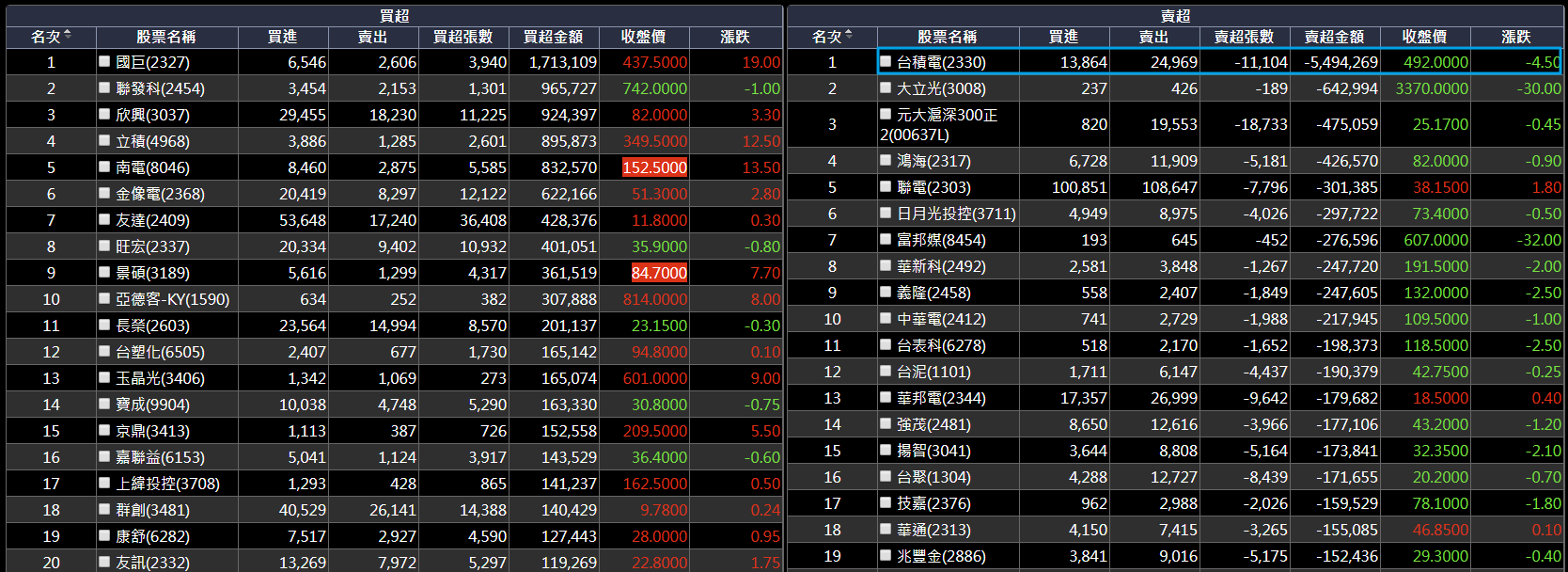Open the stock name 中華電(2412)
Viewport: 1568px width, 572px height.
(x=941, y=319)
